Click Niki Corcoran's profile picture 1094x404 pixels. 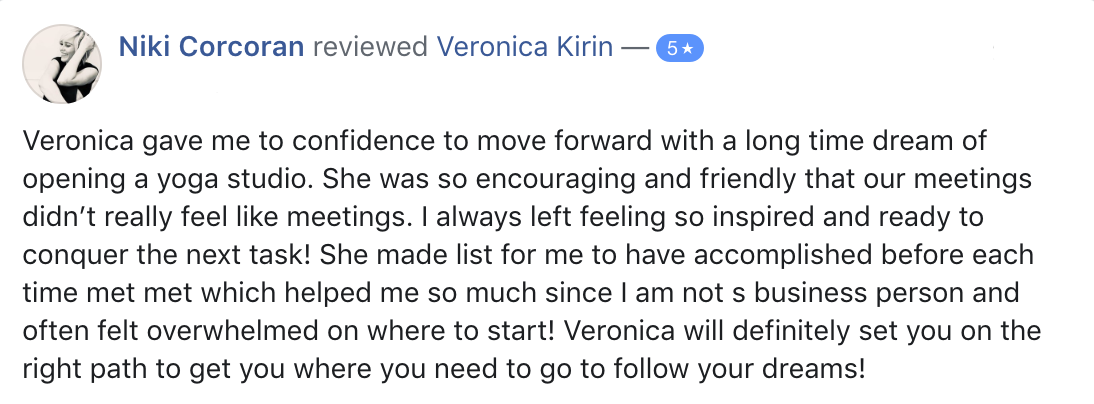[62, 62]
